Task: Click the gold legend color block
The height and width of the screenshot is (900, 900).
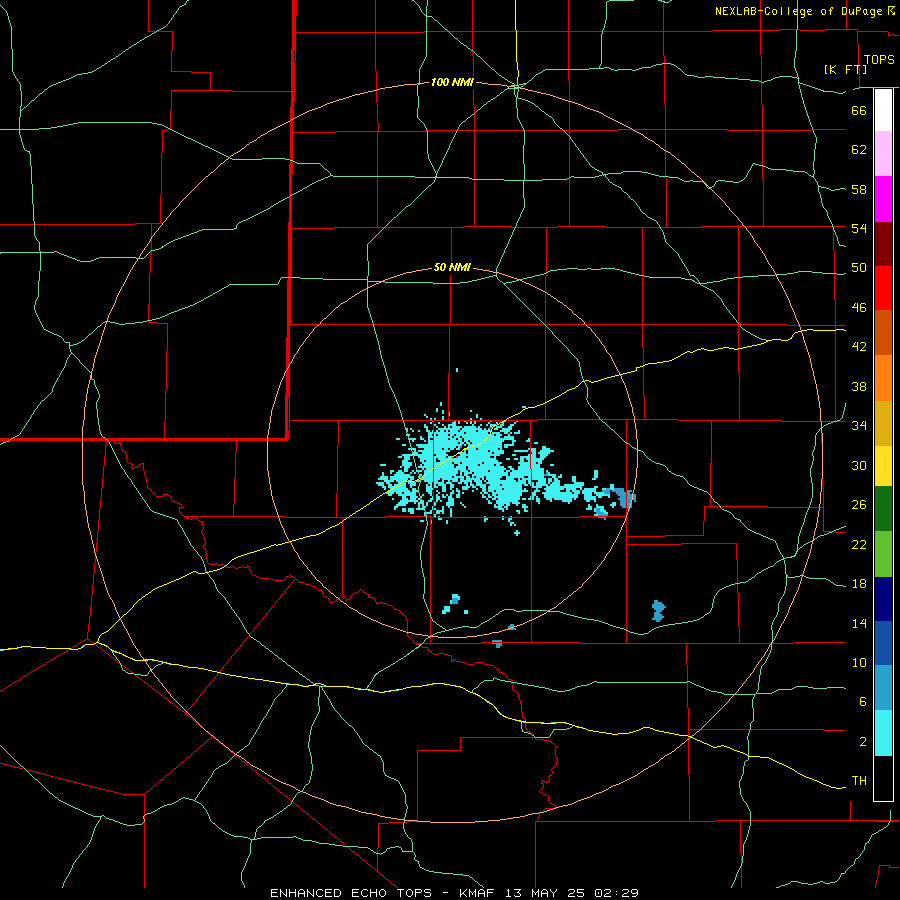Action: [x=883, y=423]
